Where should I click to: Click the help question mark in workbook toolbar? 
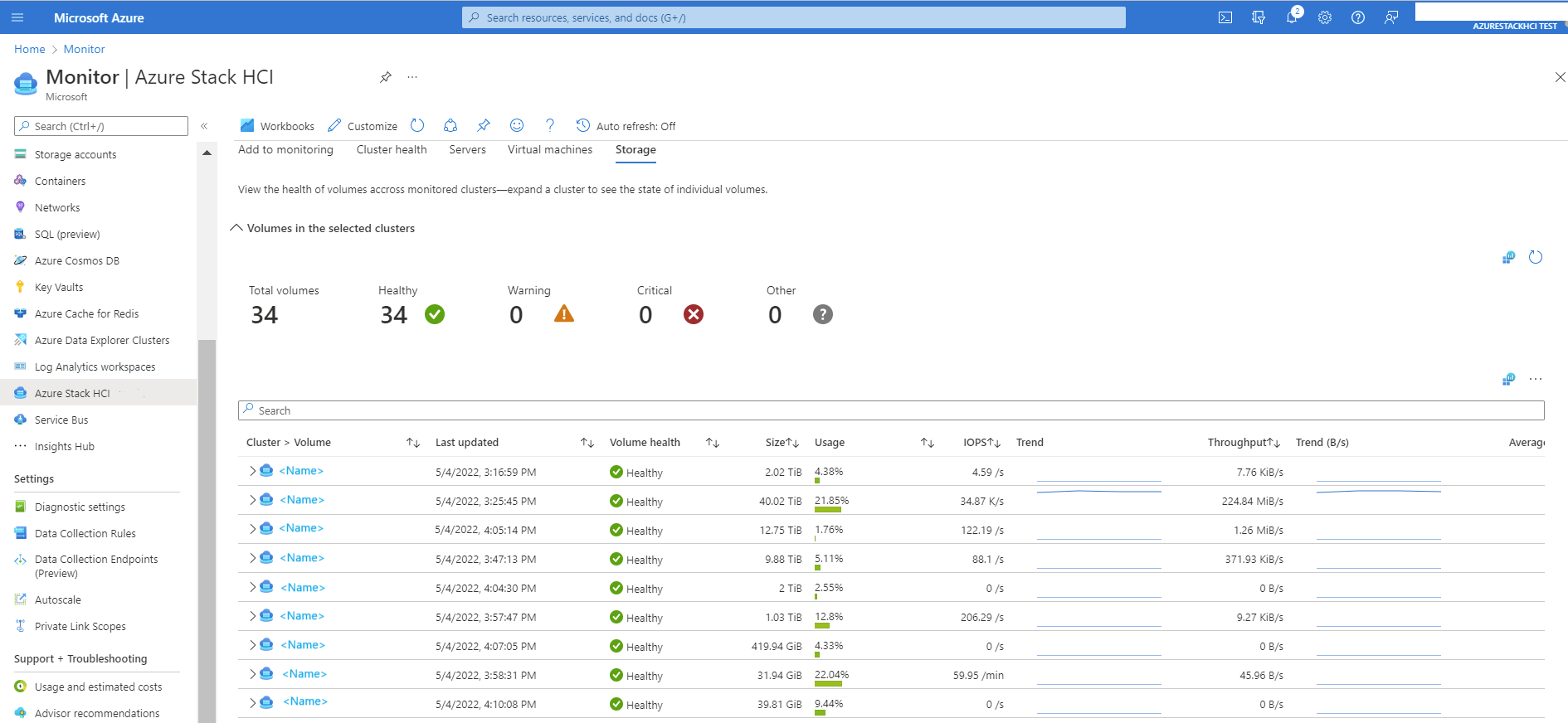[x=550, y=125]
